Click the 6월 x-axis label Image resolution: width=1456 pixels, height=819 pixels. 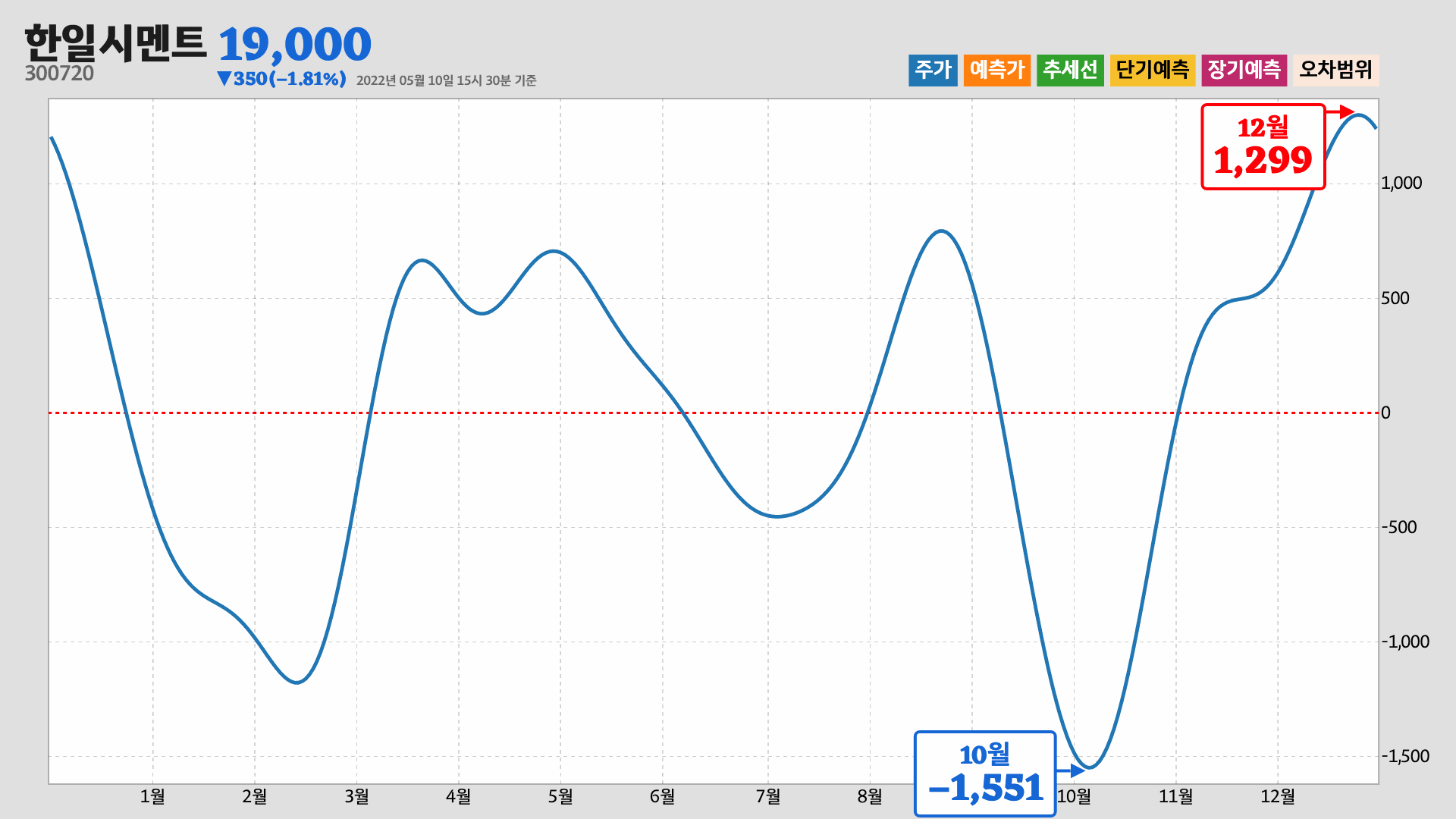[x=662, y=796]
